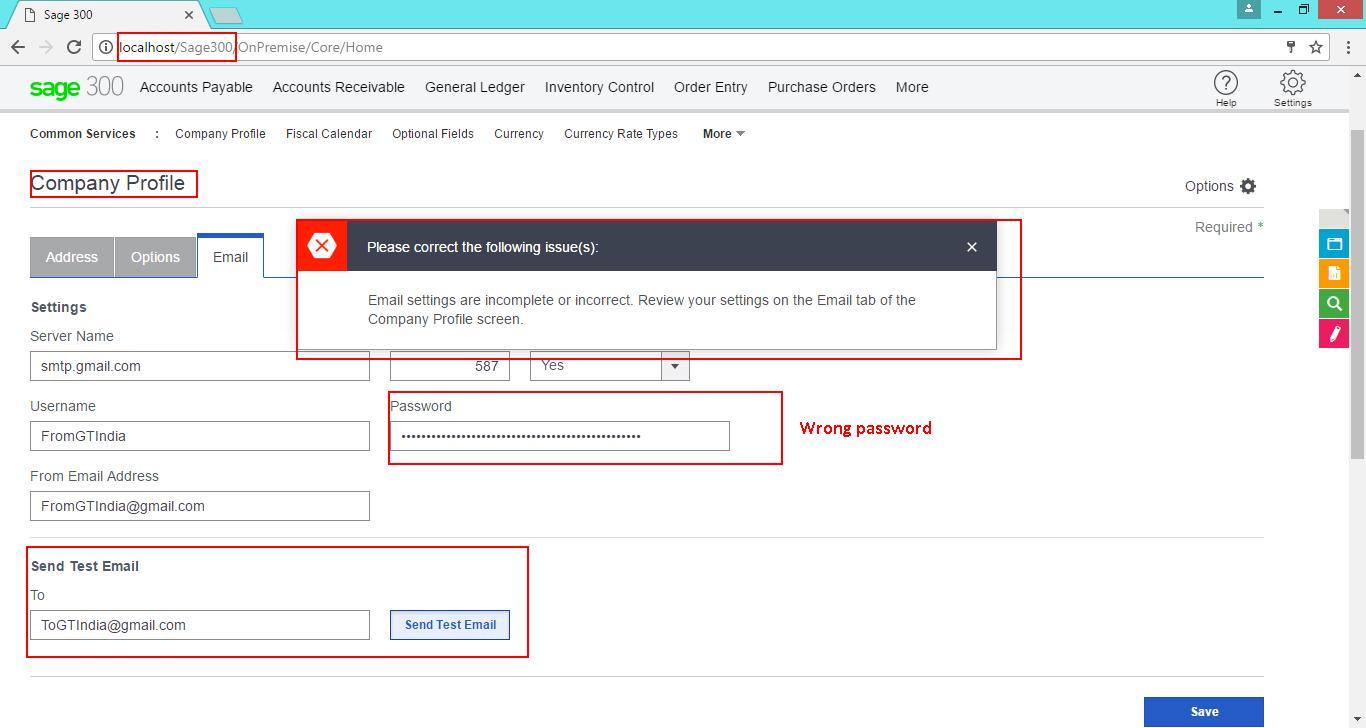Click the Send Test Email button
Screen dimensions: 1366x728
coord(450,625)
